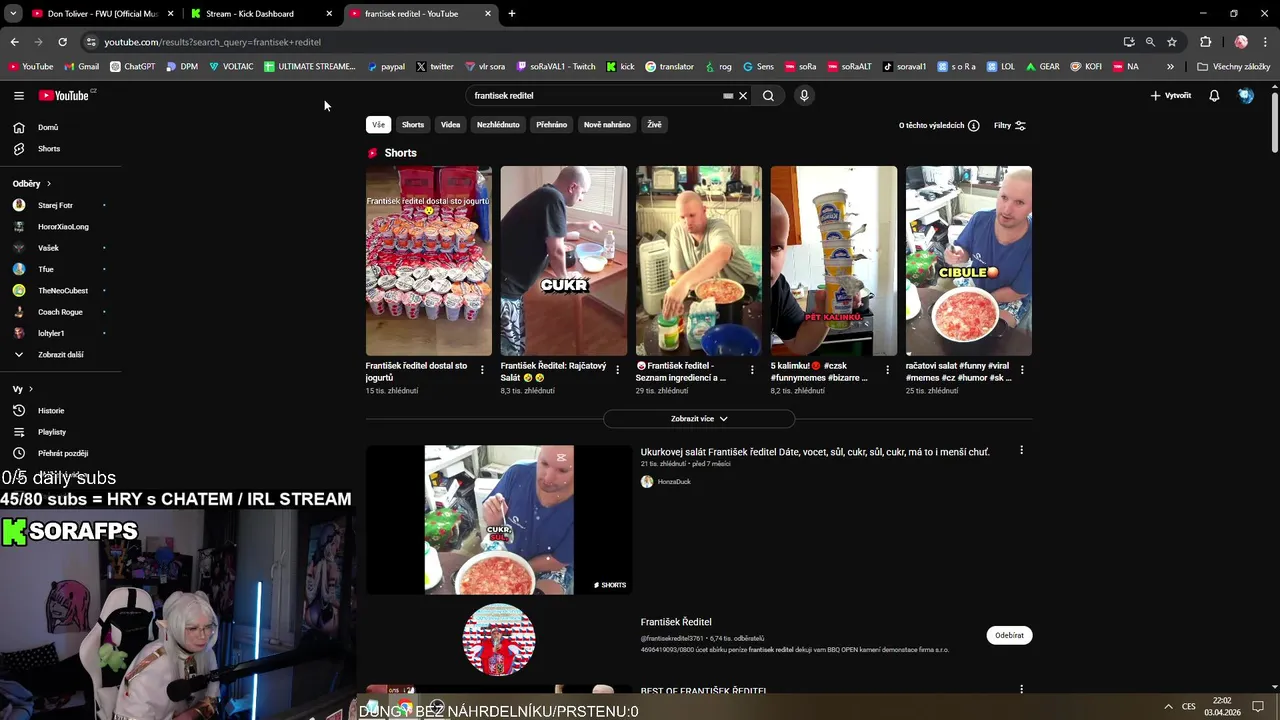Open options for the Ukurkovej salát video
Screen dimensions: 1280x720
click(x=1021, y=451)
